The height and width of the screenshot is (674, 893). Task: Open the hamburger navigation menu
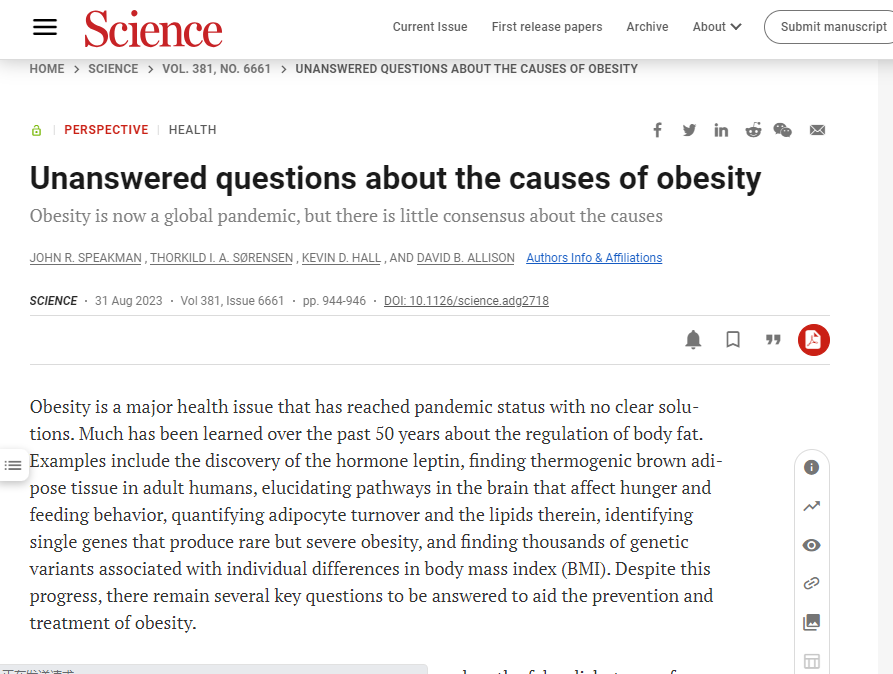45,27
